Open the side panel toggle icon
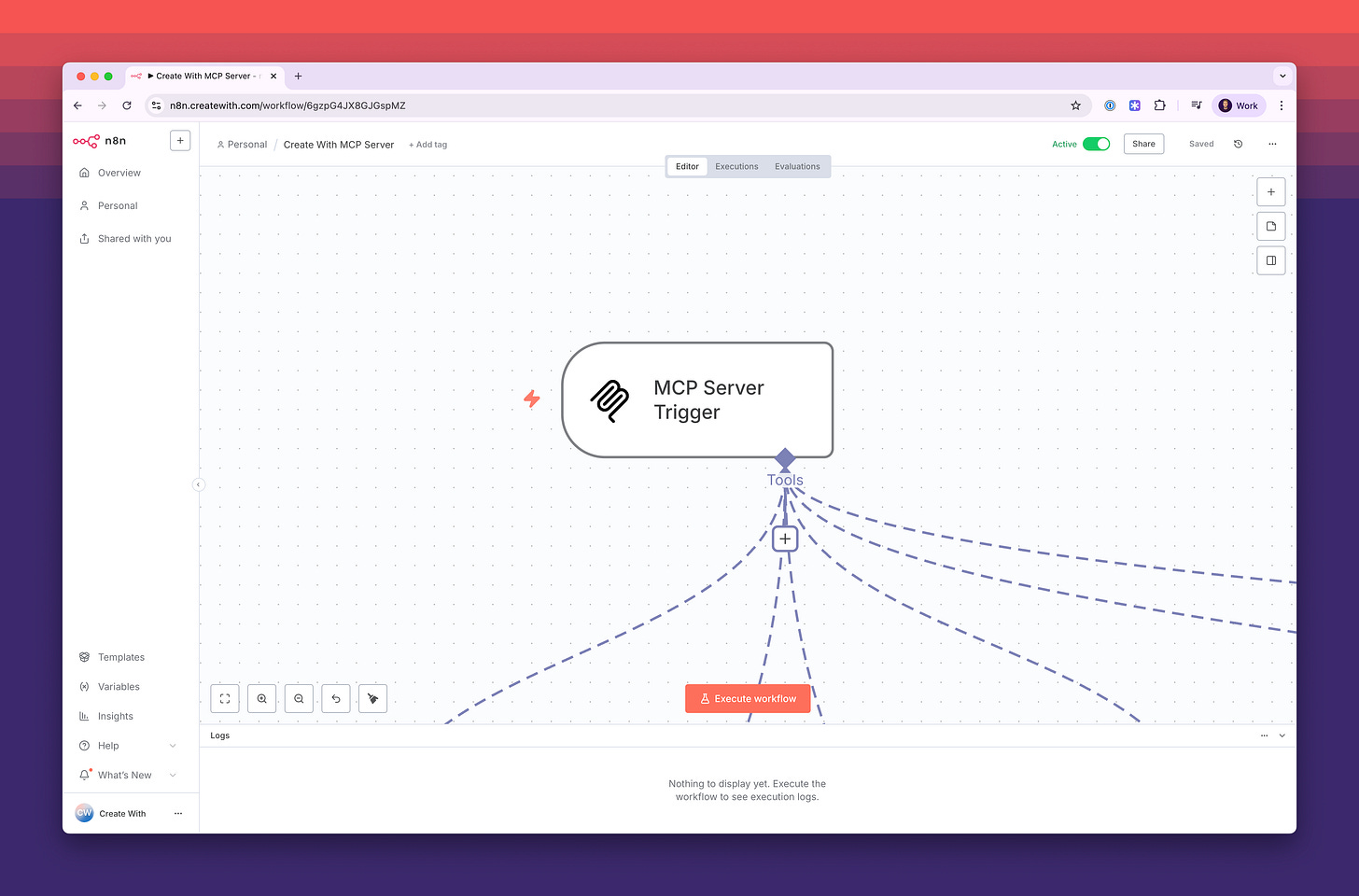This screenshot has height=896, width=1359. [1270, 260]
